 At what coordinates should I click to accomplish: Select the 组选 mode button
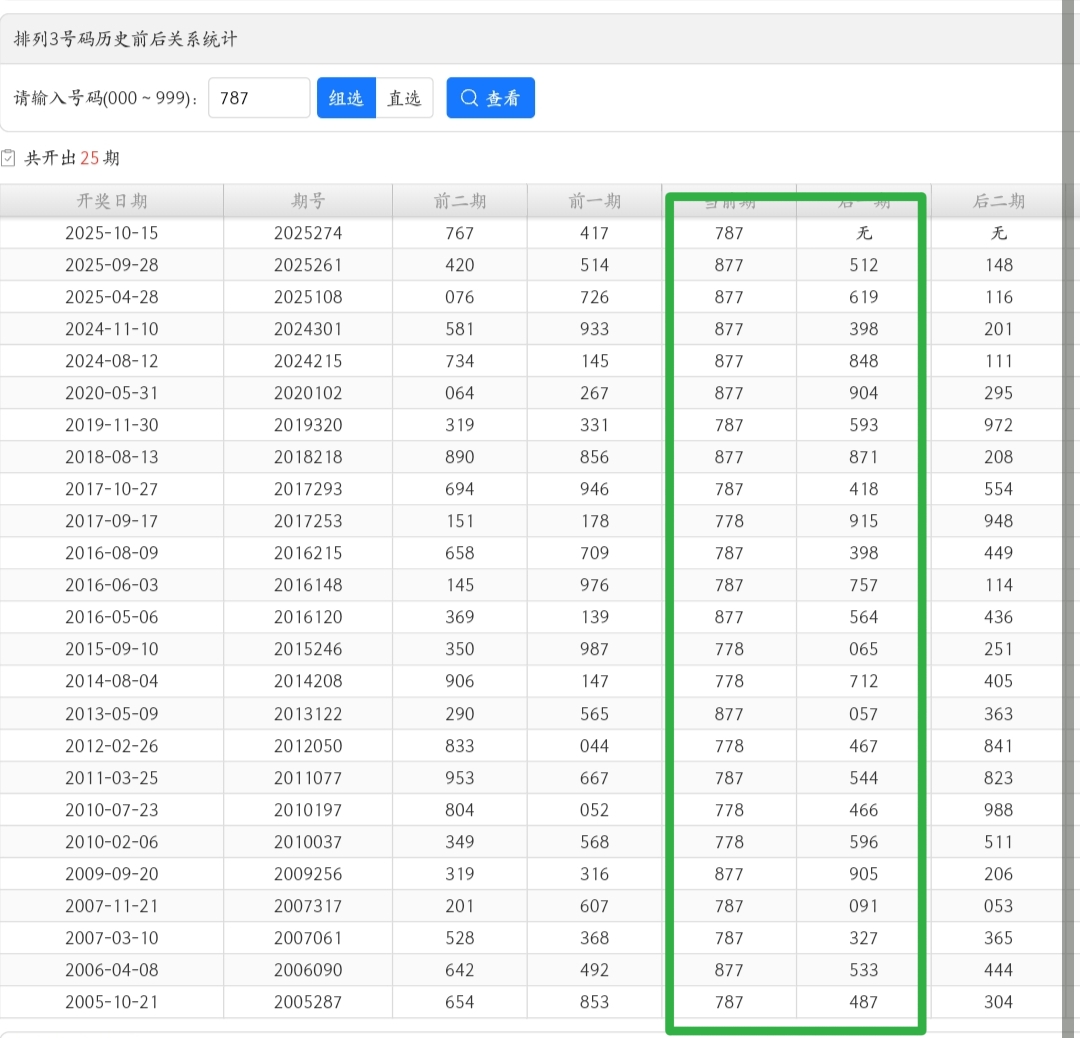(x=346, y=98)
